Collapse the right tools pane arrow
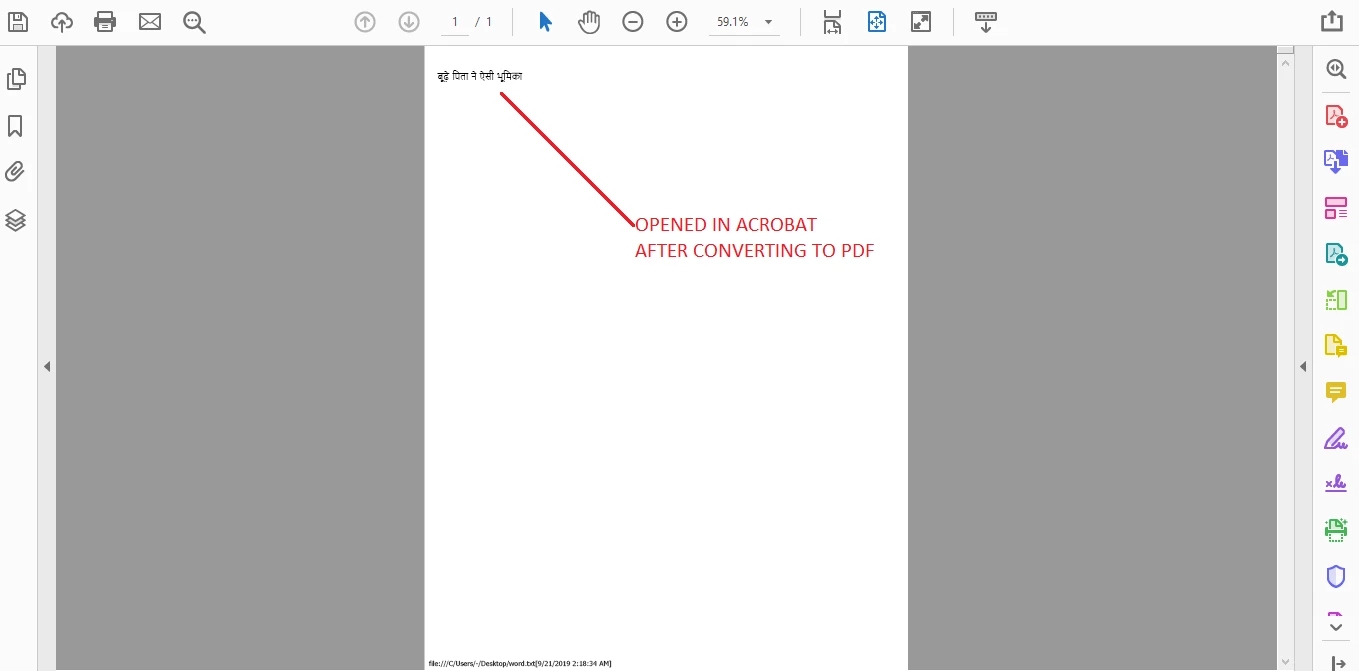The width and height of the screenshot is (1359, 671). (x=1303, y=367)
